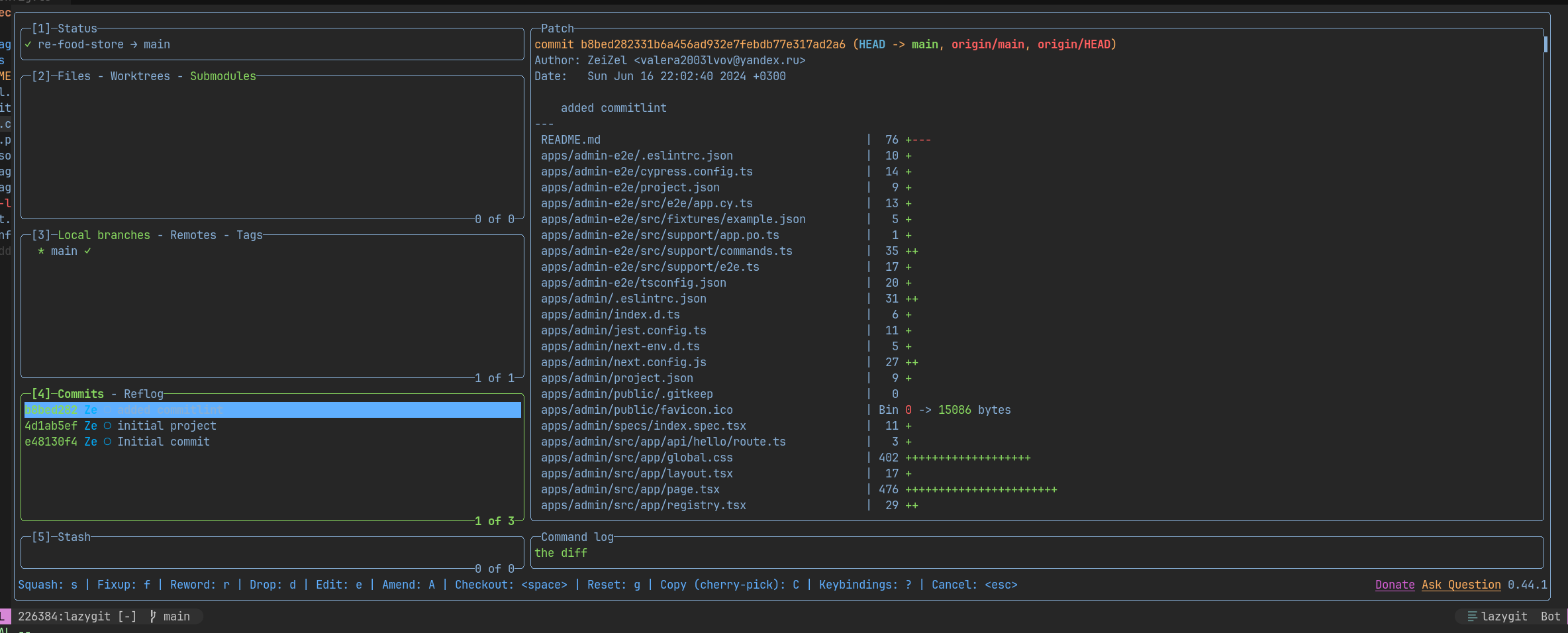Viewport: 1568px width, 633px height.
Task: Click the Copy (cherry-pick): C option
Action: [730, 585]
